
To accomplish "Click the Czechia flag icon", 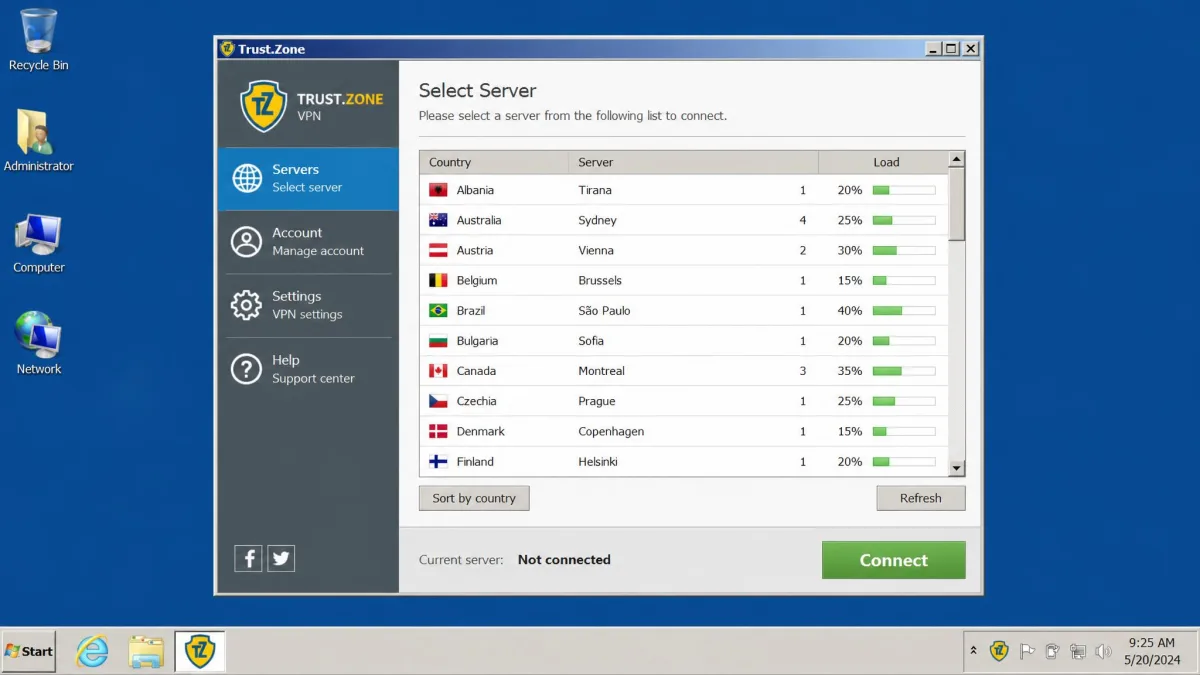I will point(438,401).
